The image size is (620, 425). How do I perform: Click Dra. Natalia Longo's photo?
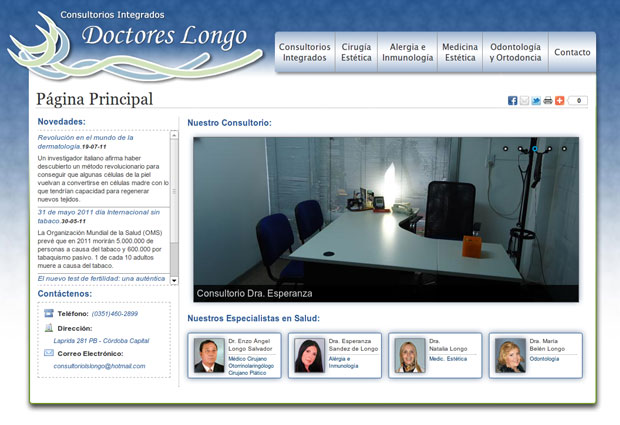[x=410, y=355]
